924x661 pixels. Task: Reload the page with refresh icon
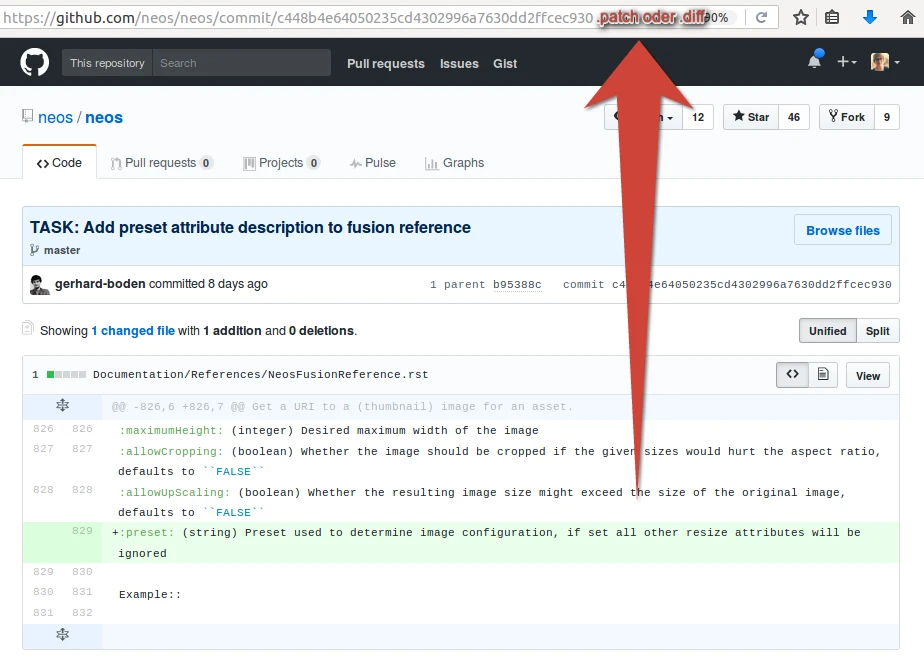(x=761, y=17)
